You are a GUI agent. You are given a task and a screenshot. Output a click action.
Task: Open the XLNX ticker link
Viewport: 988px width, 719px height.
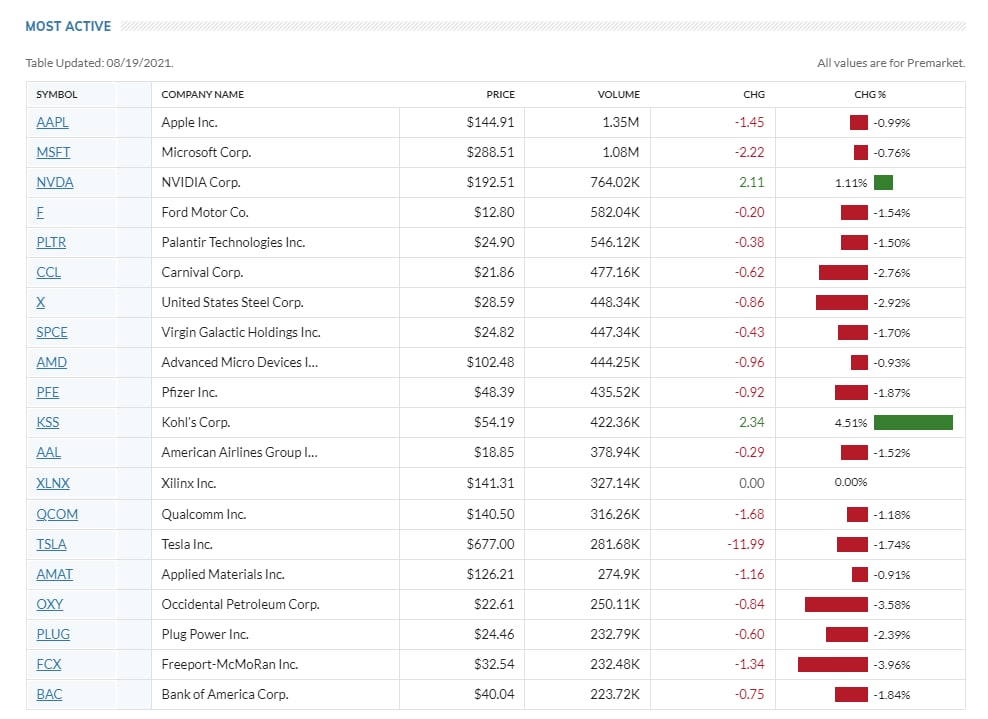pyautogui.click(x=53, y=483)
